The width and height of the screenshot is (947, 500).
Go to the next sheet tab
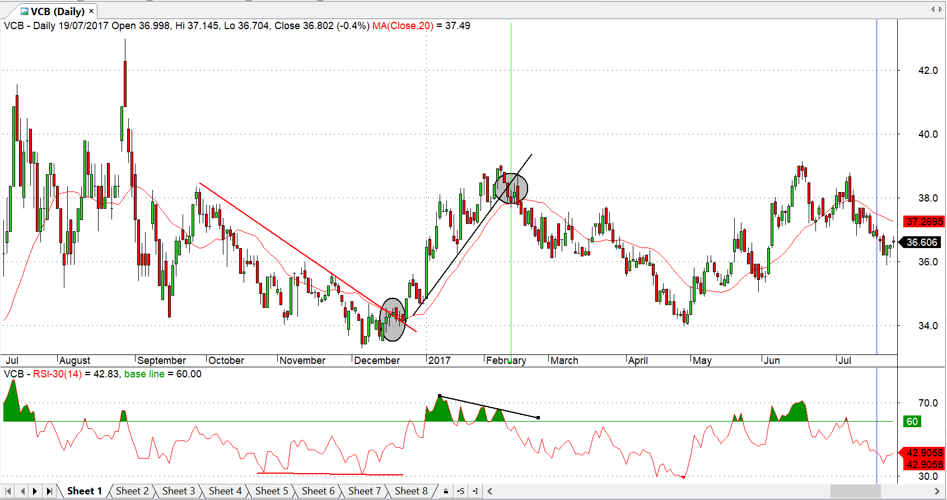coord(35,492)
